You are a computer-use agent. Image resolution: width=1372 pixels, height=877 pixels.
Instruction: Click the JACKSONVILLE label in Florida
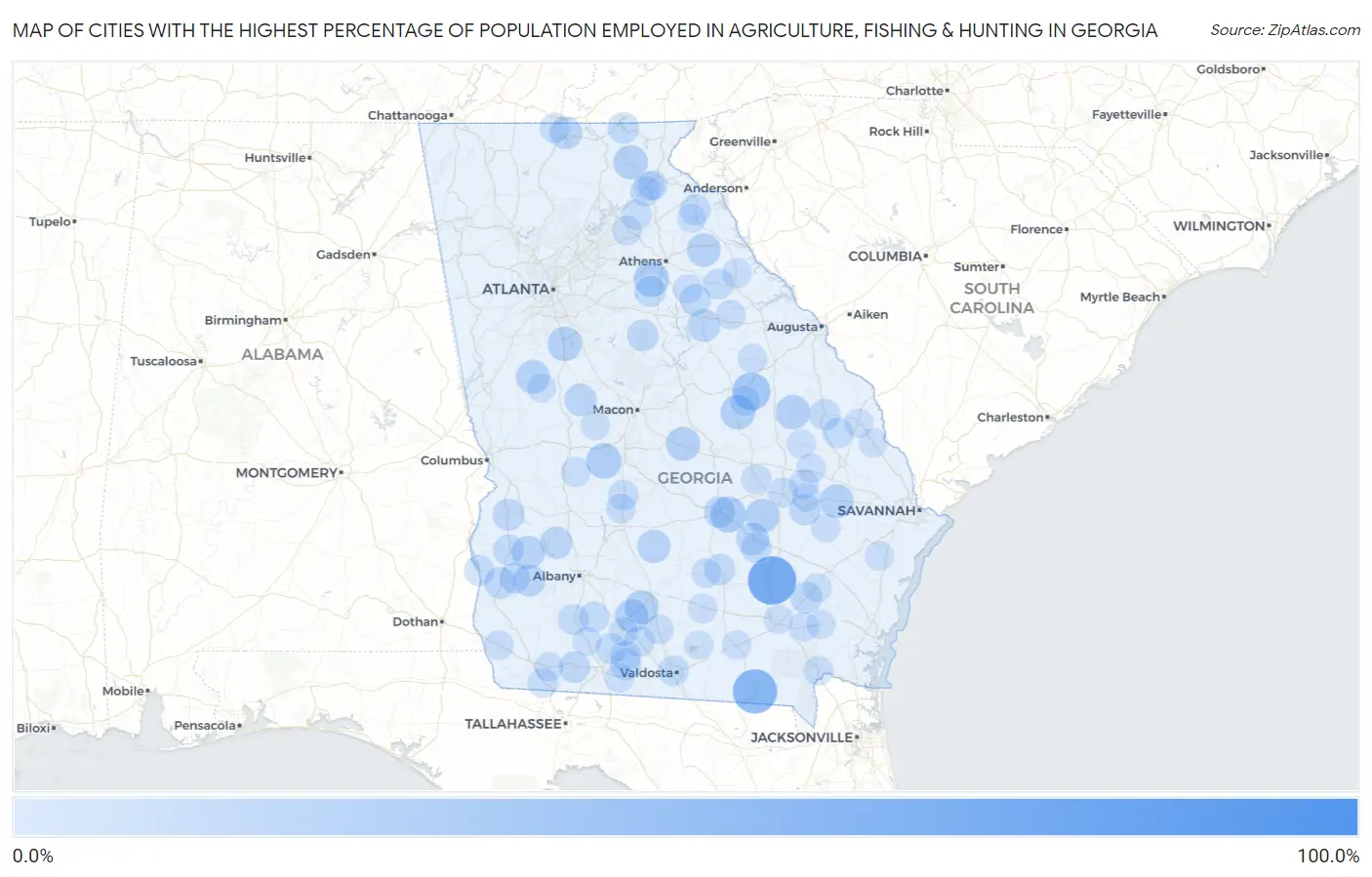pos(801,737)
